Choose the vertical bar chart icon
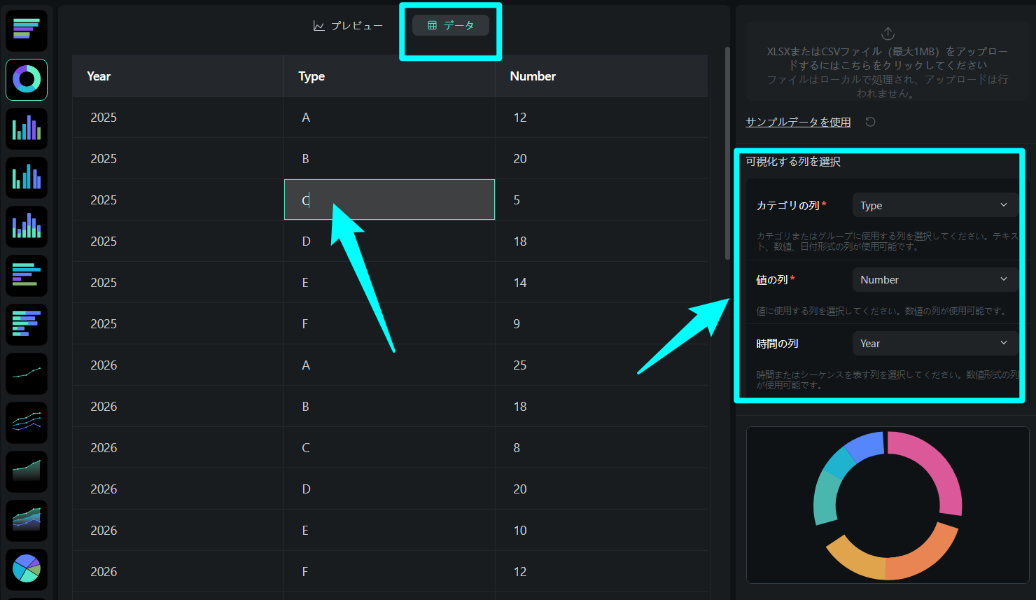 [25, 128]
